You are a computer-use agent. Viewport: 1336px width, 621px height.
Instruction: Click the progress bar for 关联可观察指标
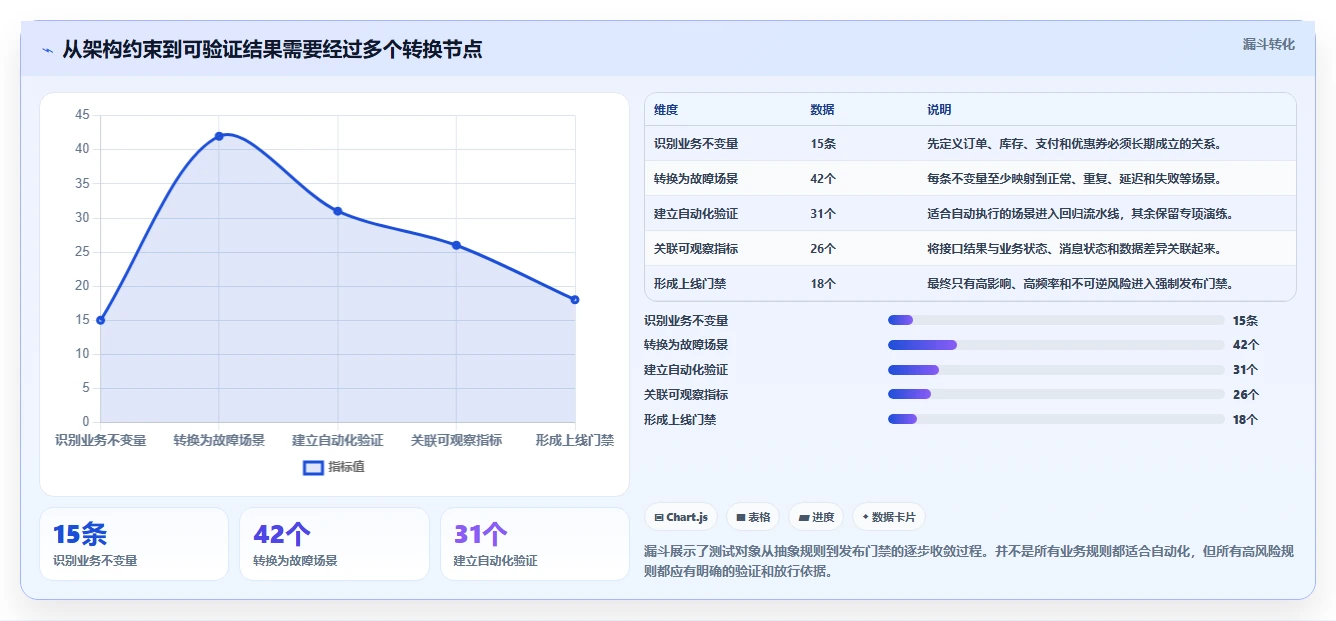[x=1056, y=394]
